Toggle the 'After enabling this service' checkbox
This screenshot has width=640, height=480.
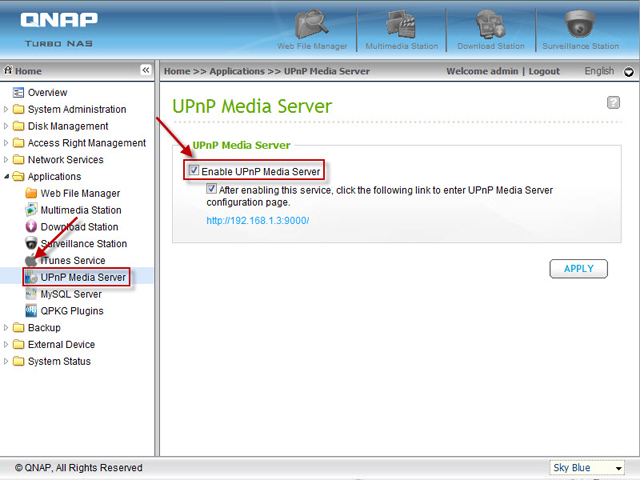click(211, 189)
